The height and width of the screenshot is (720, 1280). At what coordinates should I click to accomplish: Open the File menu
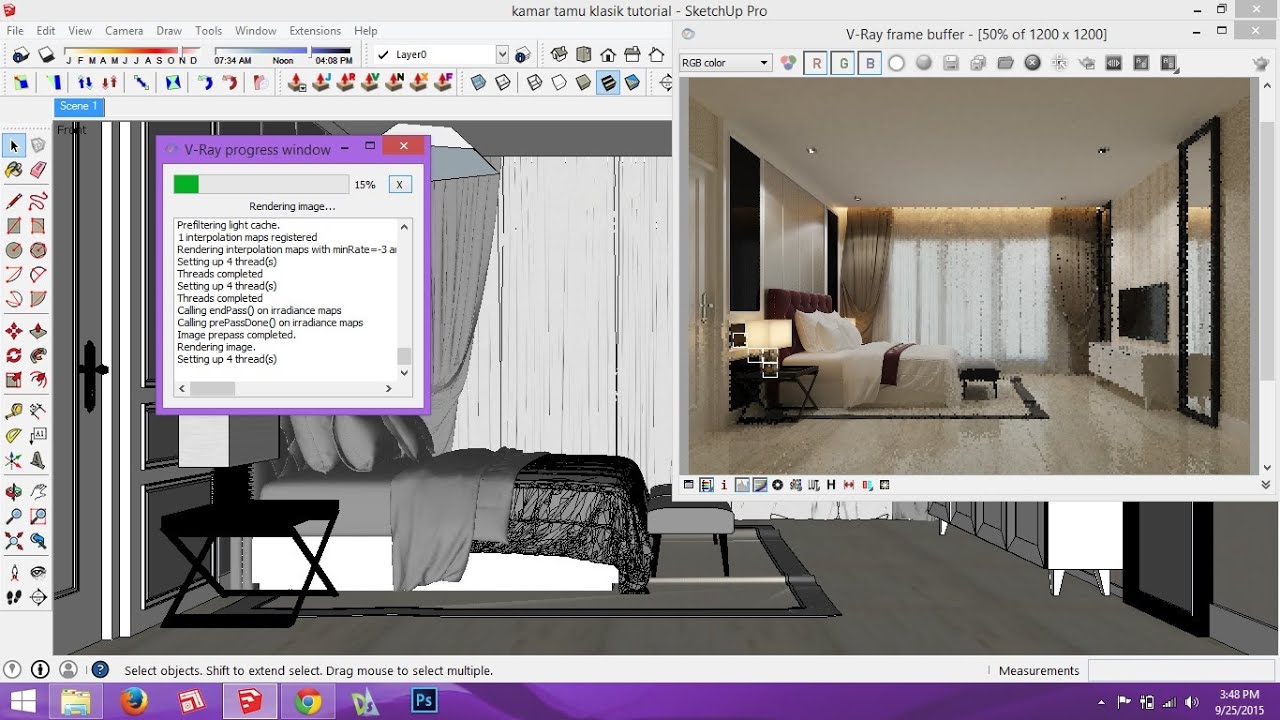point(15,31)
